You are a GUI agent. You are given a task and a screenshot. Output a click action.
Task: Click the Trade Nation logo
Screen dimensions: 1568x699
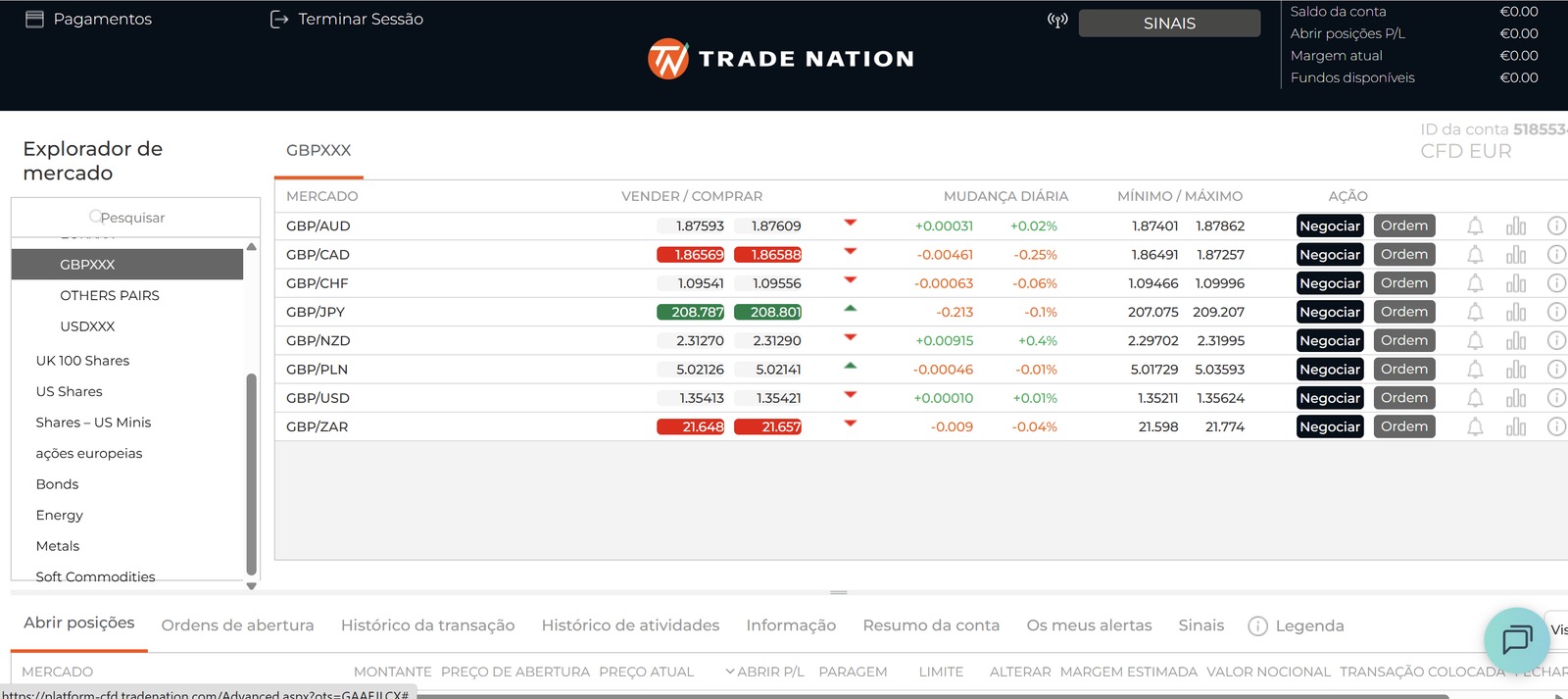tap(781, 59)
